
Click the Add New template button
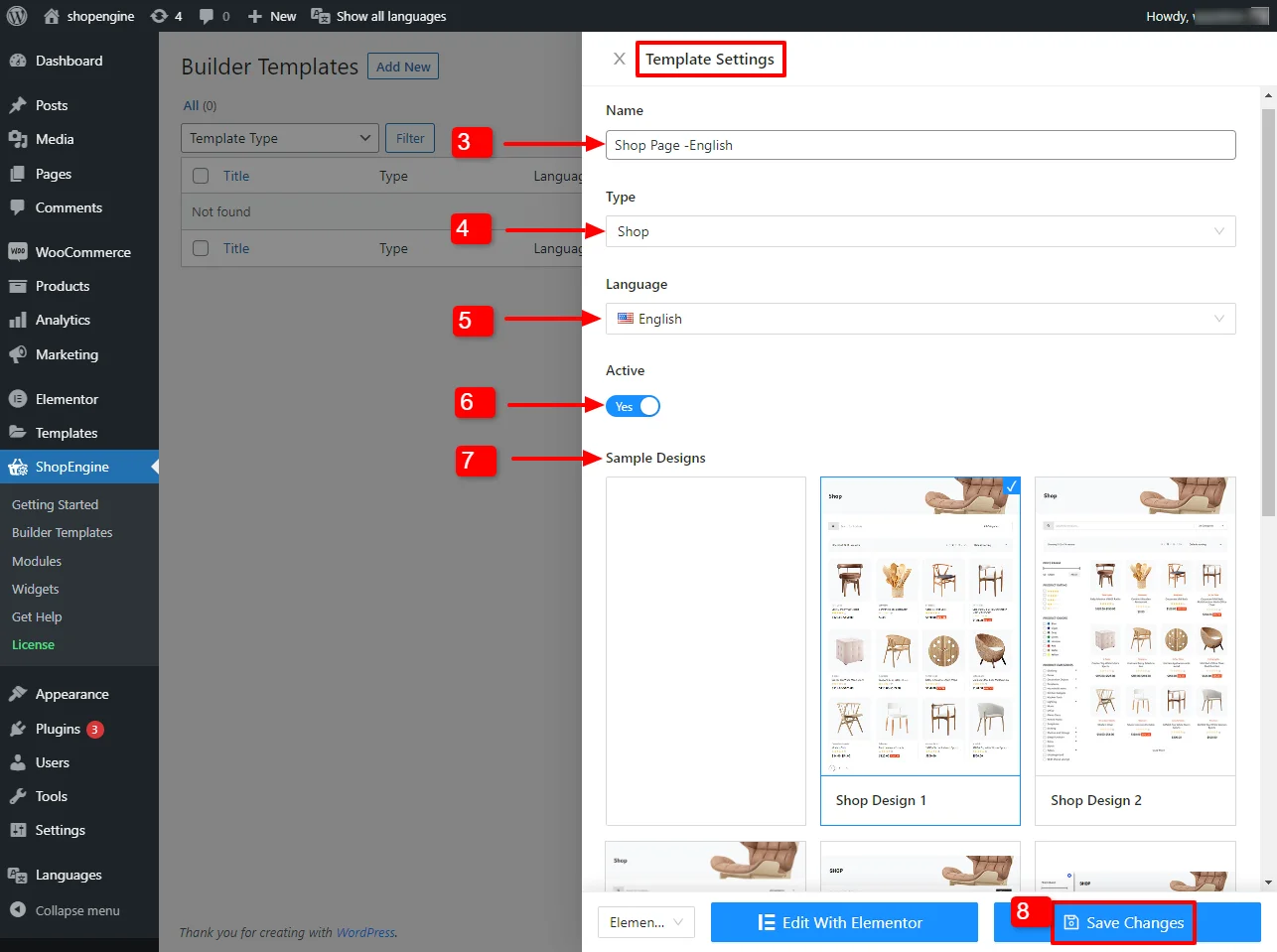coord(403,67)
